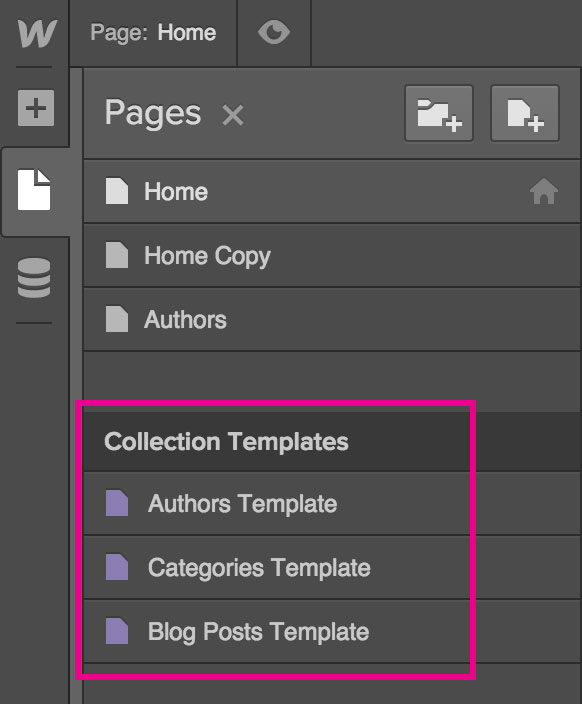The height and width of the screenshot is (704, 582).
Task: Click the home icon beside Home page
Action: 544,191
